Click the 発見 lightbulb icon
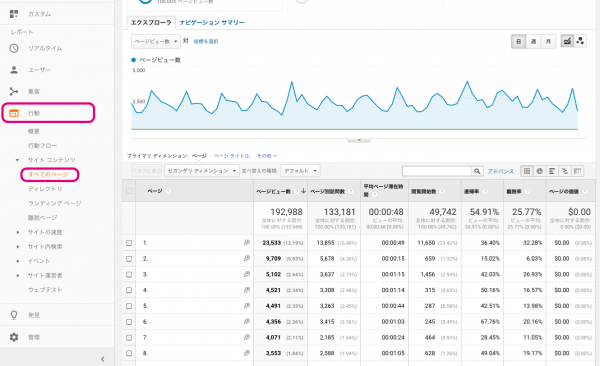 (14, 315)
